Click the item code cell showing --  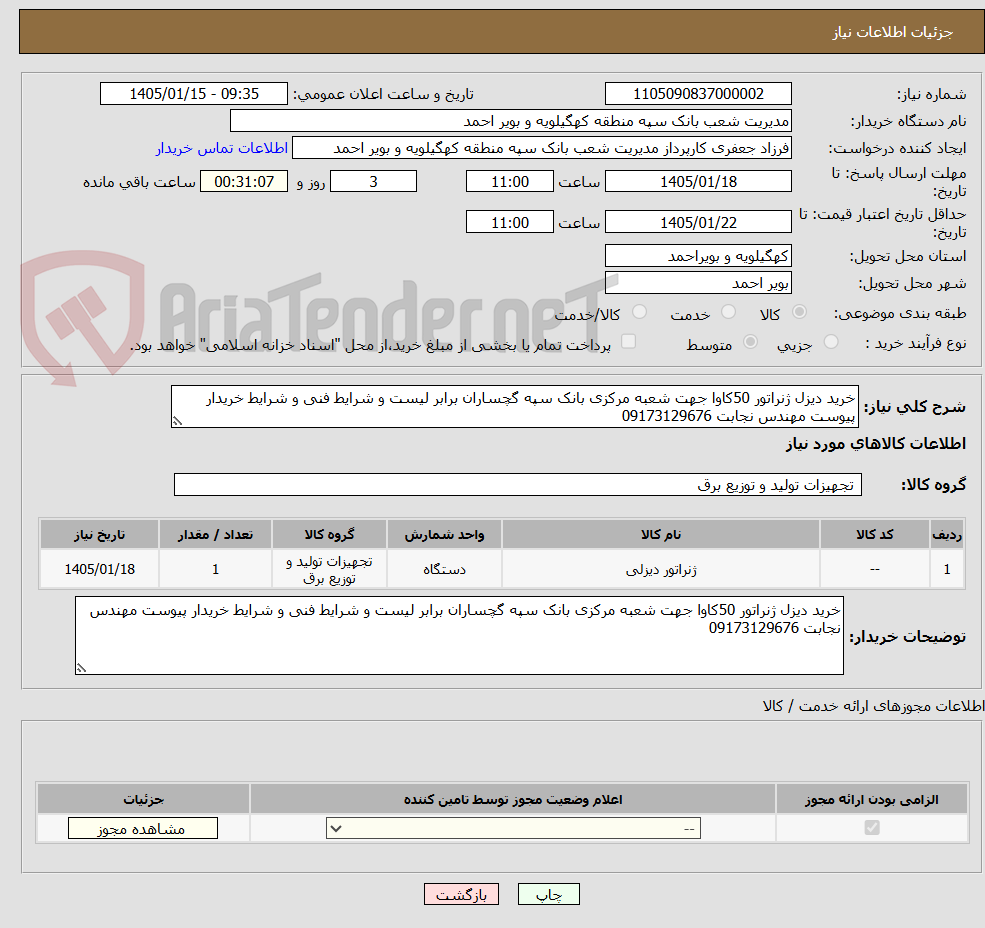click(874, 569)
